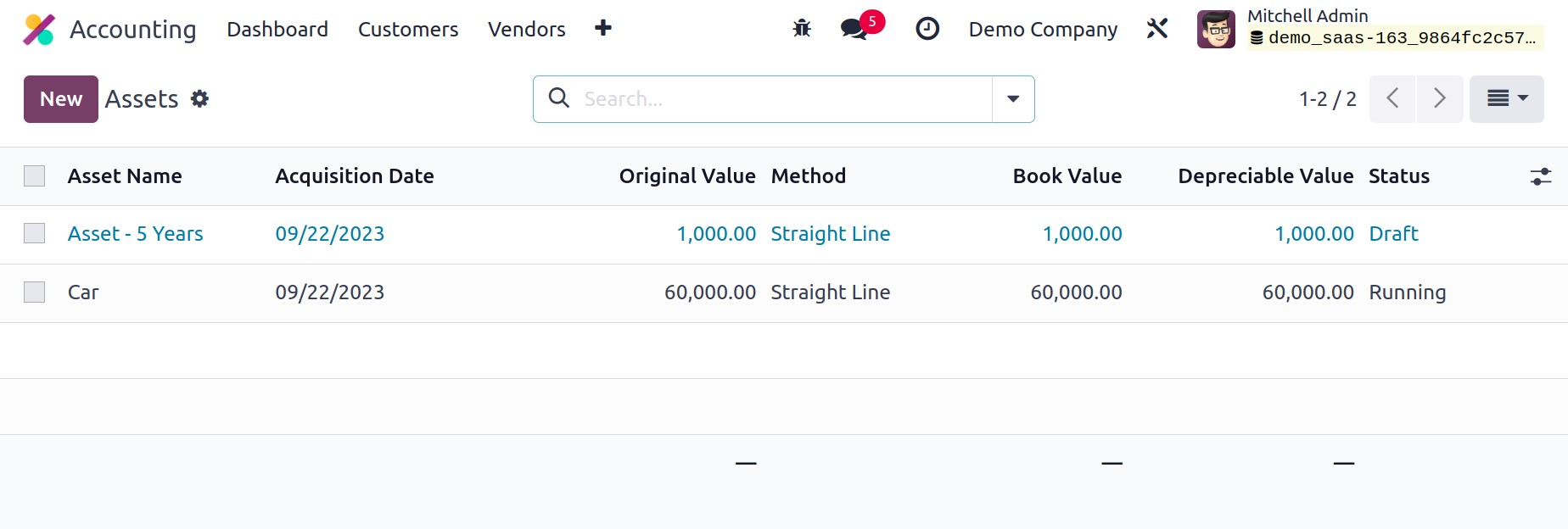Focus the Search input field
This screenshot has height=529, width=1568.
pyautogui.click(x=781, y=99)
